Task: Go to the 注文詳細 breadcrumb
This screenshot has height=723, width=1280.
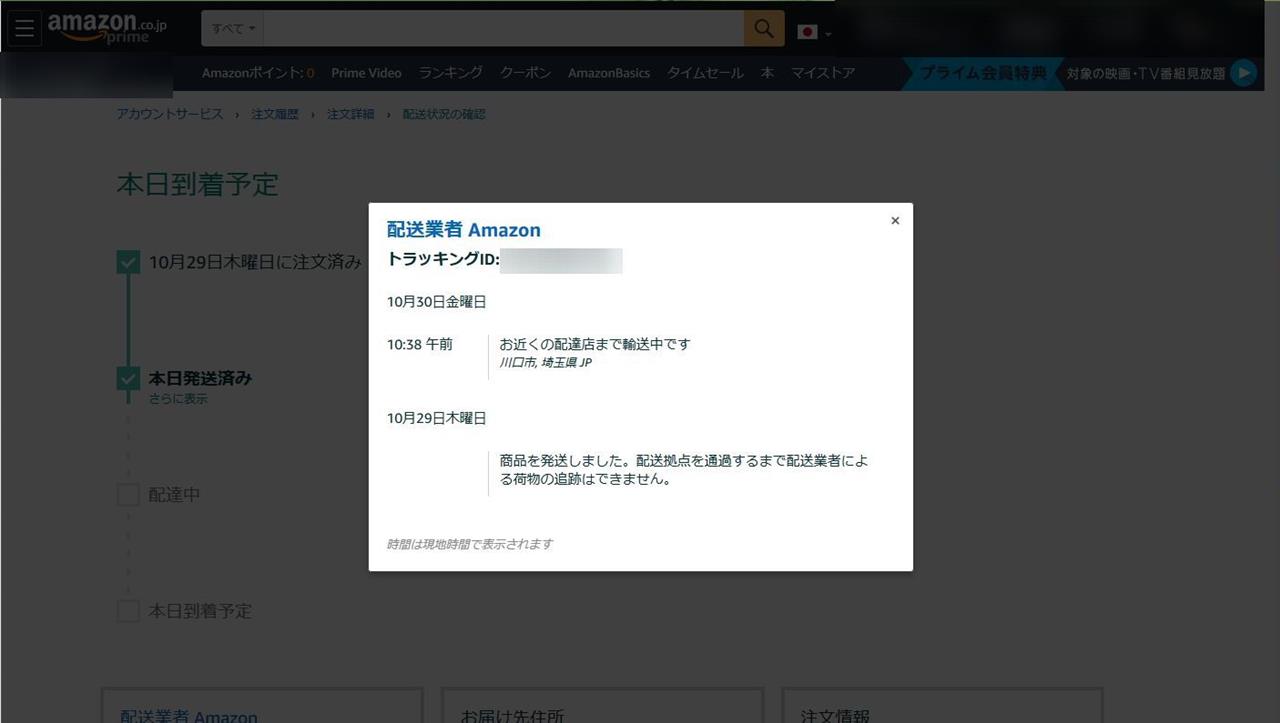Action: point(351,114)
